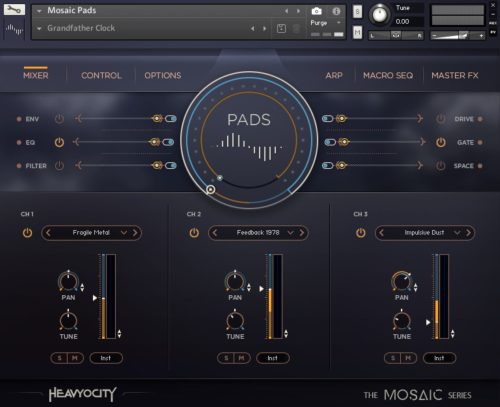Click the GATE label
Image resolution: width=500 pixels, height=407 pixels.
pos(465,142)
